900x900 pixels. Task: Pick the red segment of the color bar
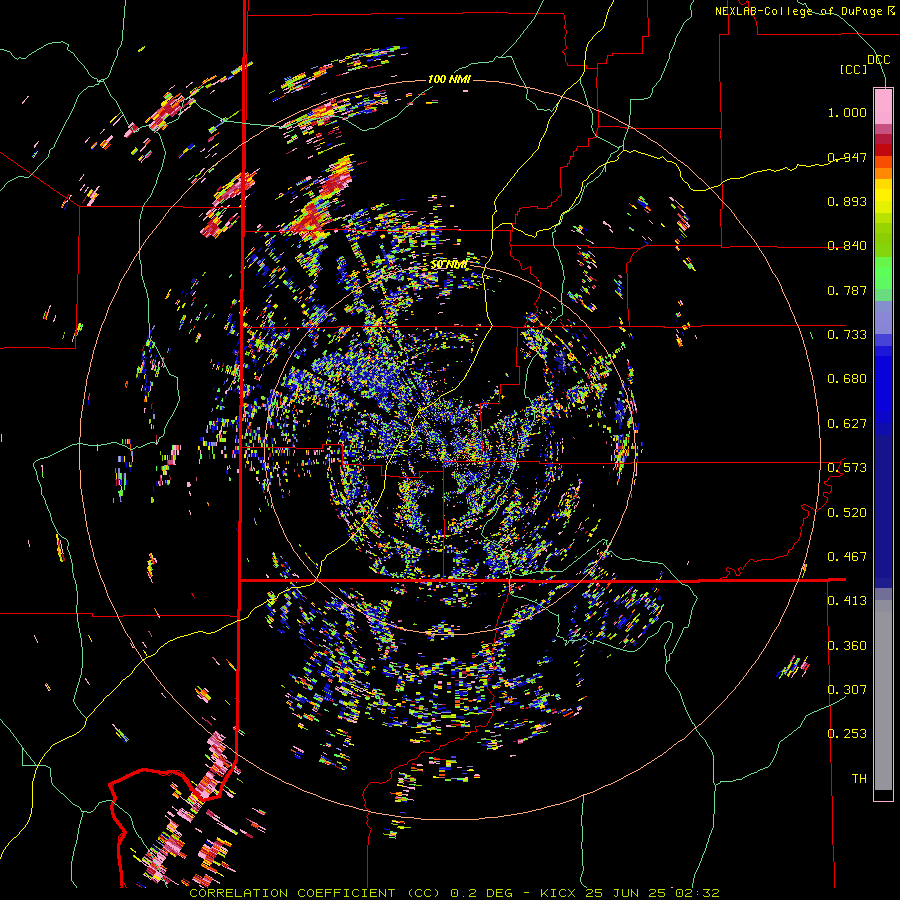coord(883,150)
